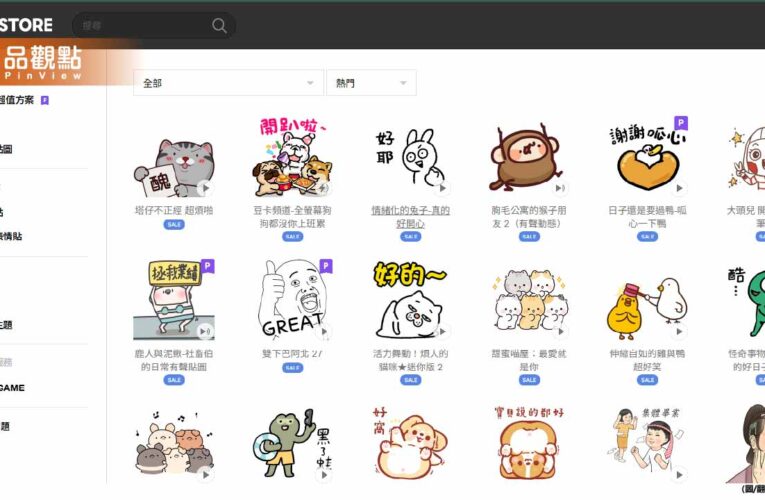Click the STORE logo
Image resolution: width=765 pixels, height=500 pixels.
pyautogui.click(x=26, y=25)
